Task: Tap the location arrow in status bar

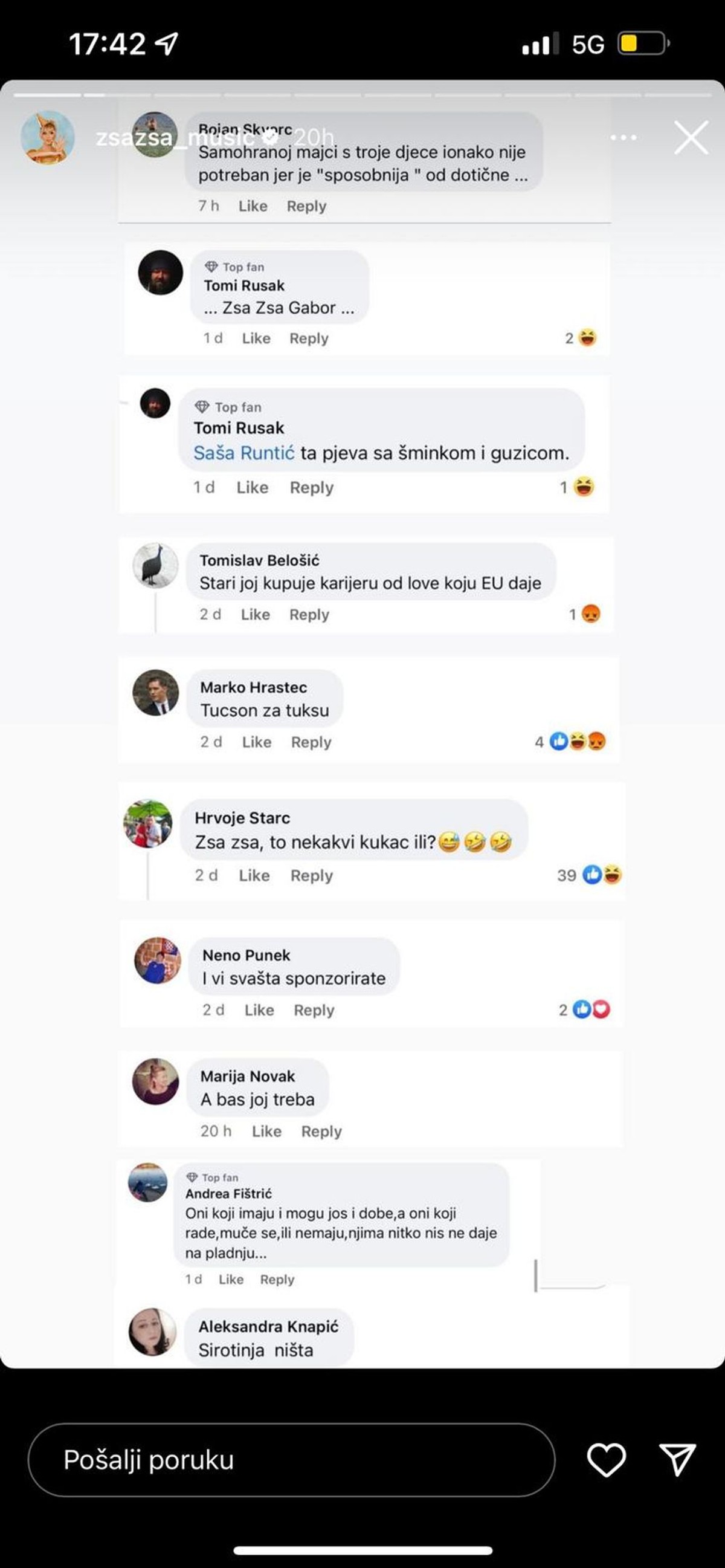Action: click(x=166, y=43)
